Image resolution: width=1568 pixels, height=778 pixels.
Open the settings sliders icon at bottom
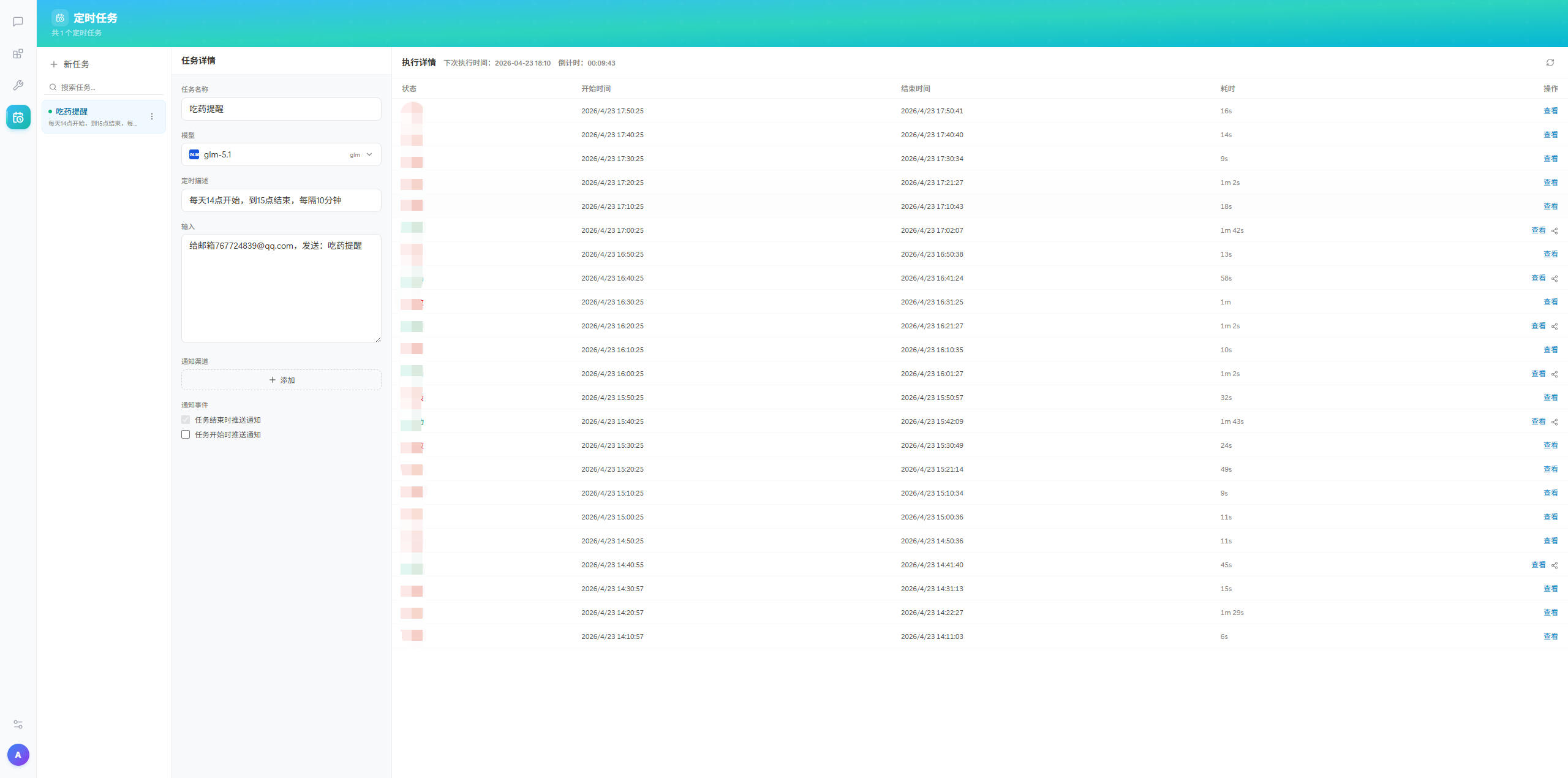point(18,724)
